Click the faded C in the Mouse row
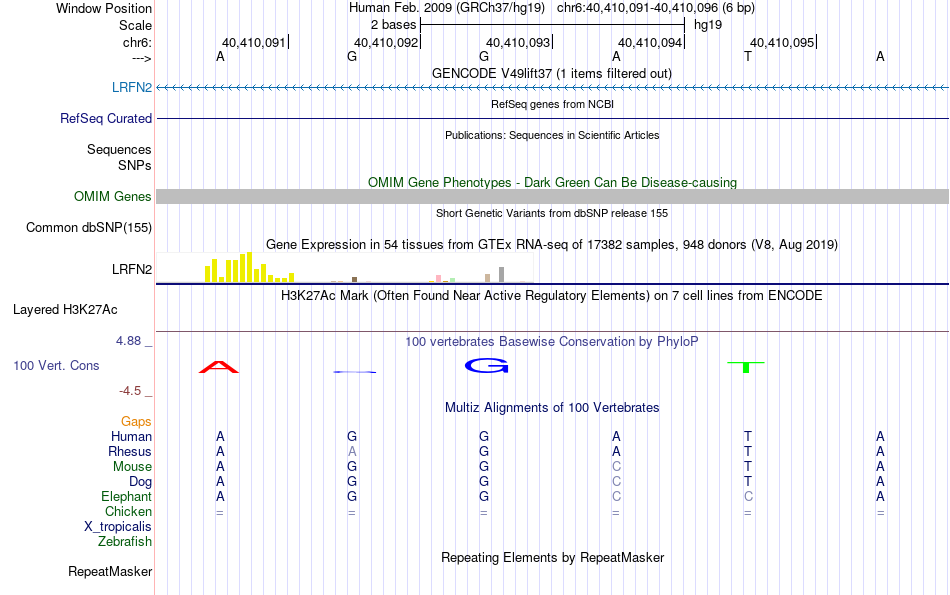The image size is (950, 595). [x=616, y=467]
